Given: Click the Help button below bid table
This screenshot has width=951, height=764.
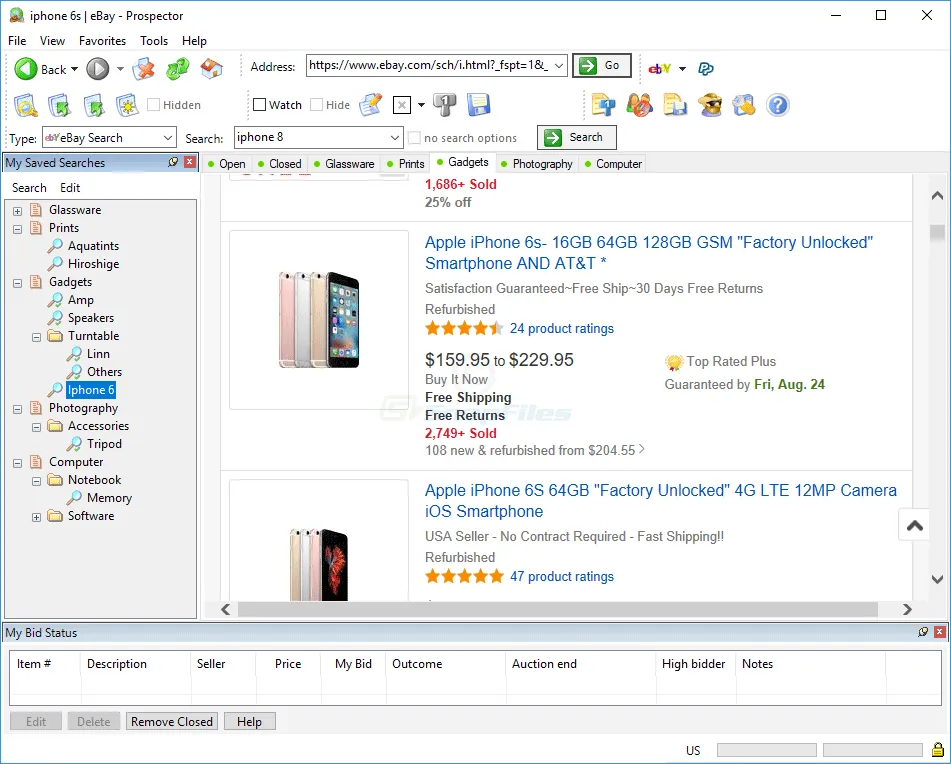Looking at the screenshot, I should 249,722.
